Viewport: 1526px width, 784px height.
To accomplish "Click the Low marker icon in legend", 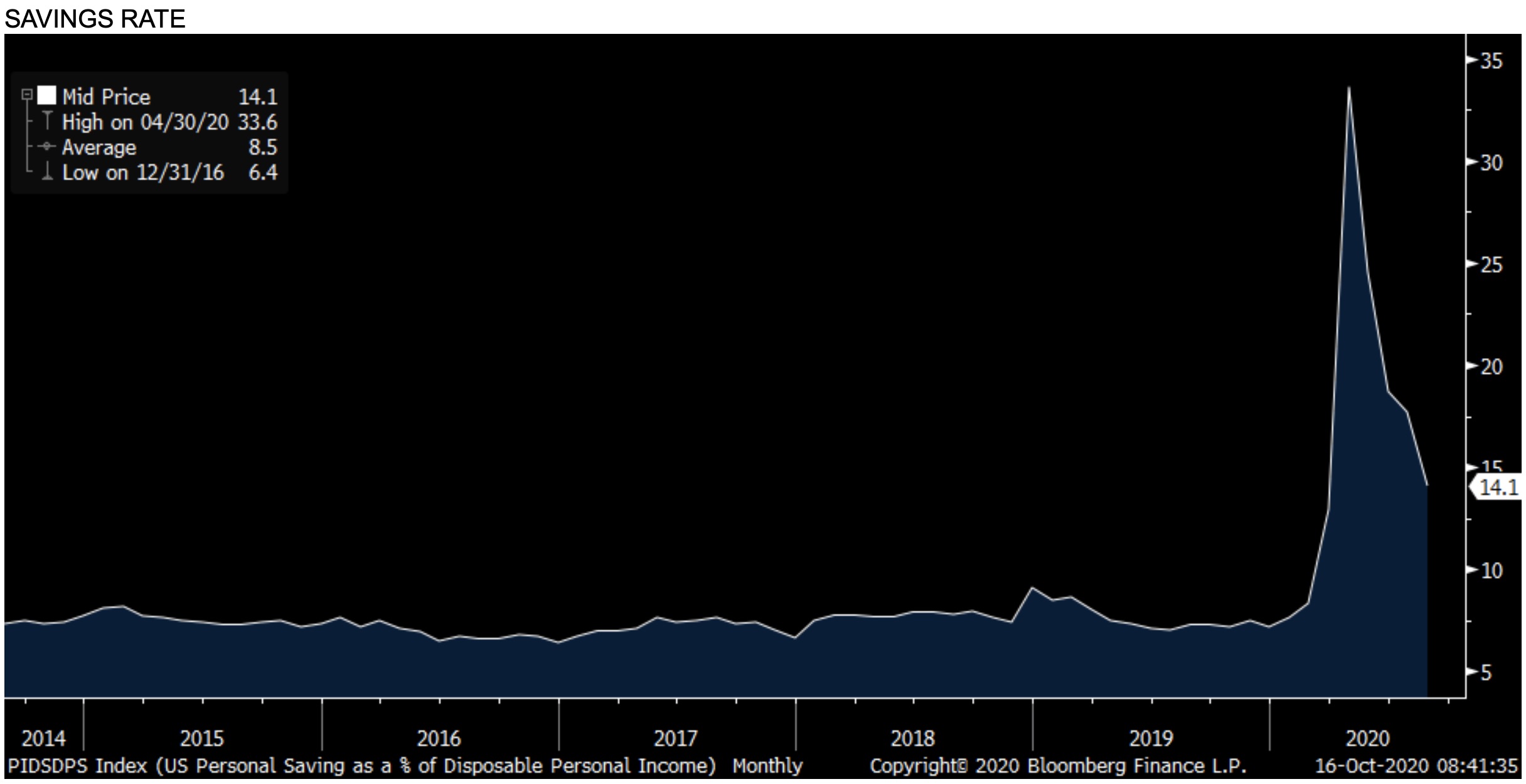I will click(x=47, y=172).
